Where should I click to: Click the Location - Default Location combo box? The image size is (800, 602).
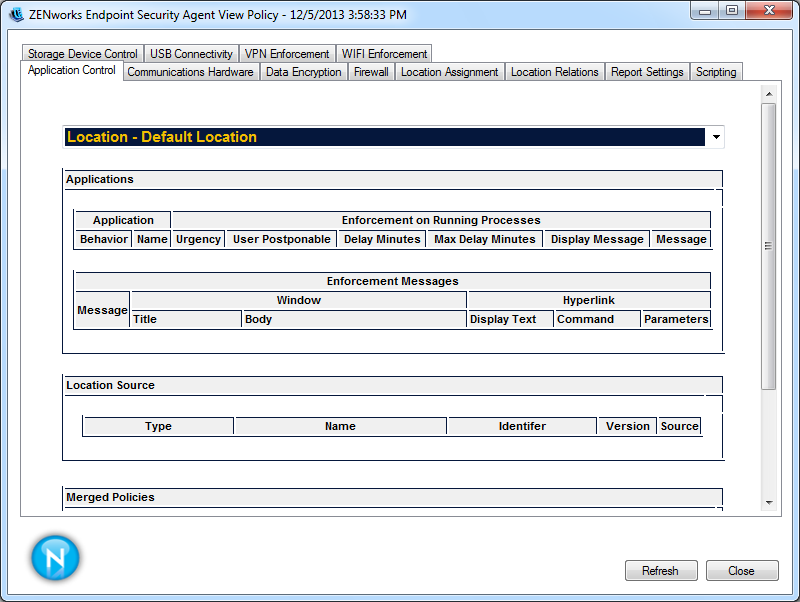pyautogui.click(x=393, y=137)
